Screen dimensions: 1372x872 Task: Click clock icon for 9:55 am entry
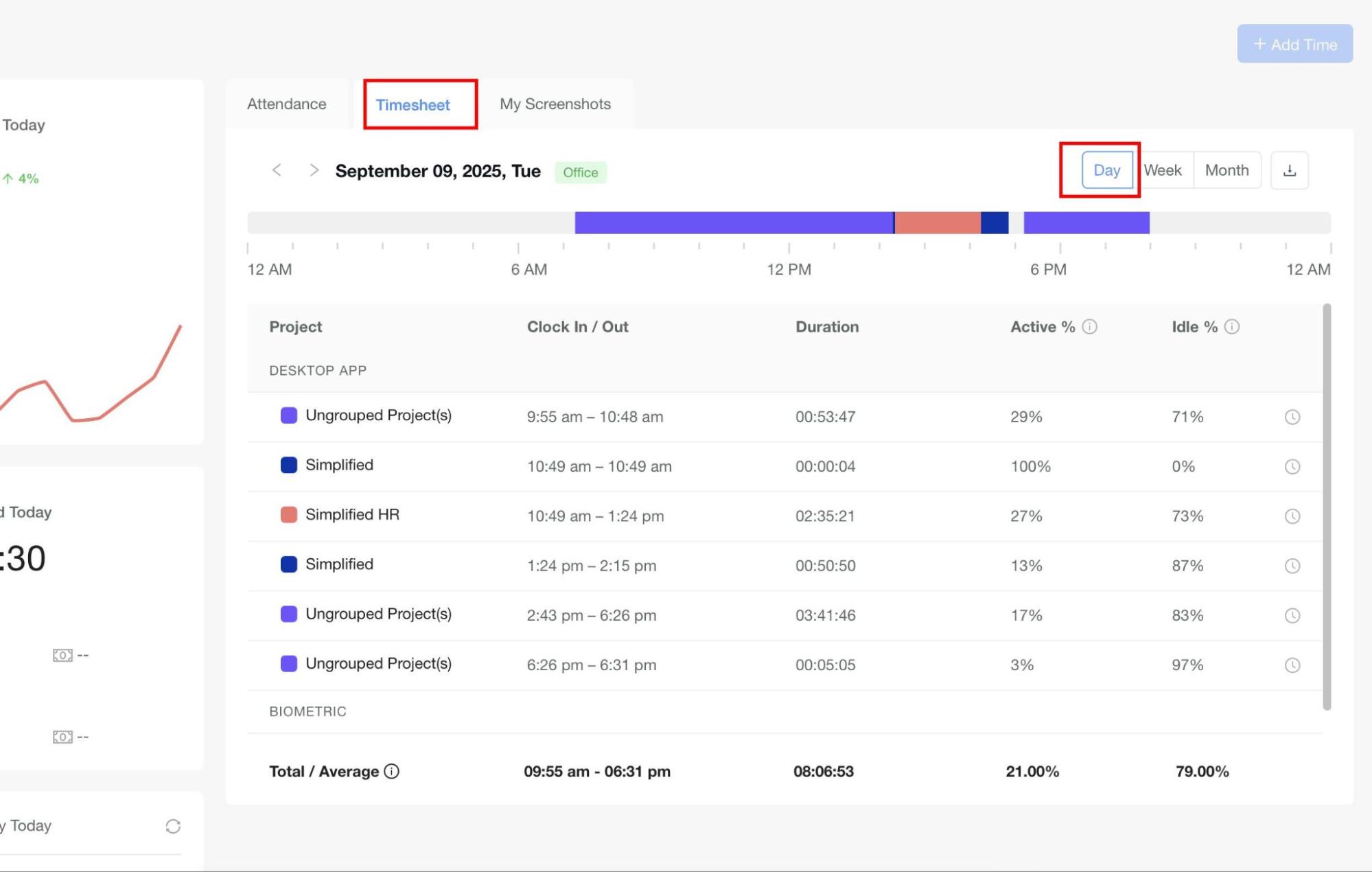1292,417
